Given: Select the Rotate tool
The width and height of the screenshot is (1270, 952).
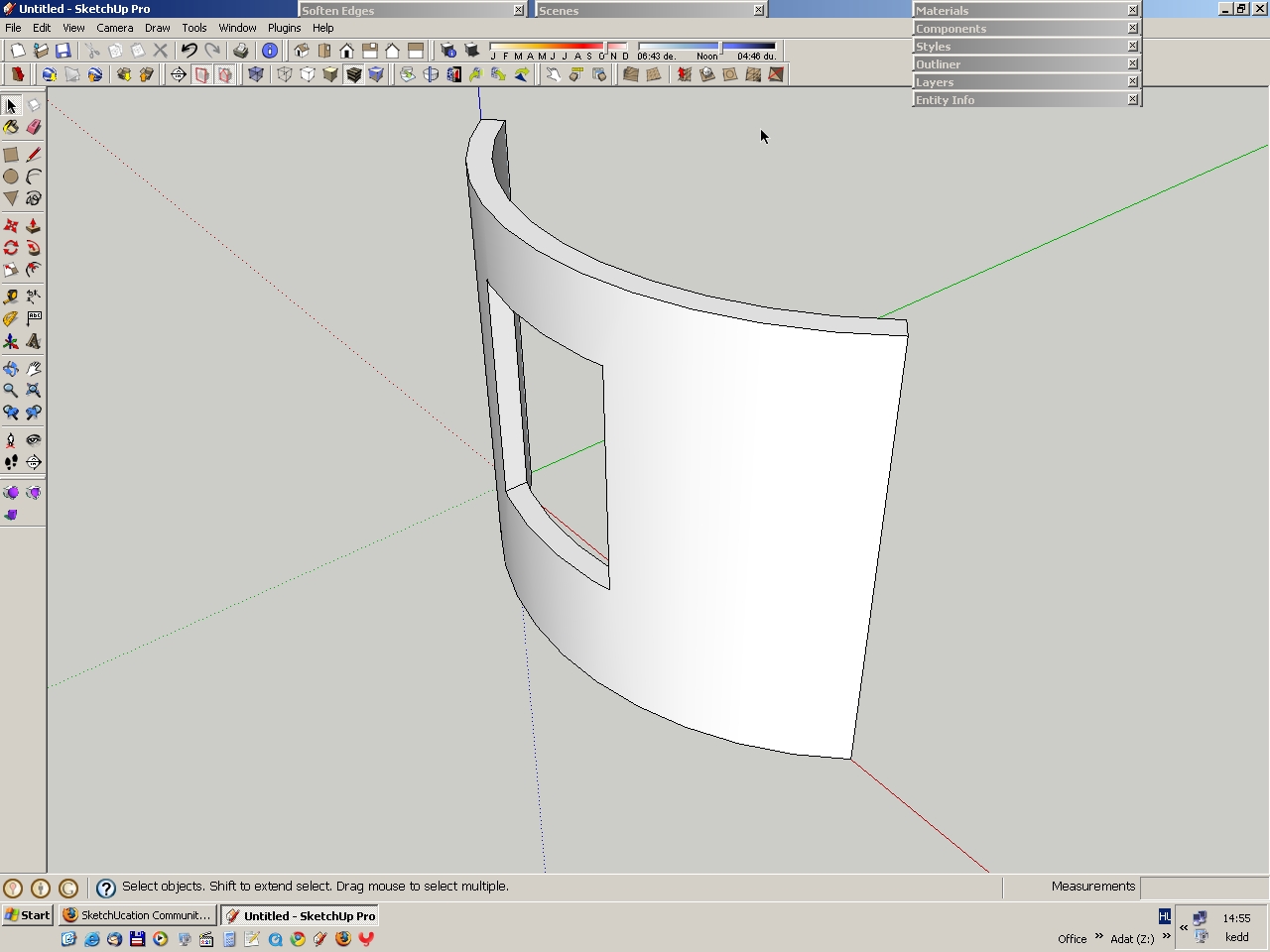Looking at the screenshot, I should point(11,248).
